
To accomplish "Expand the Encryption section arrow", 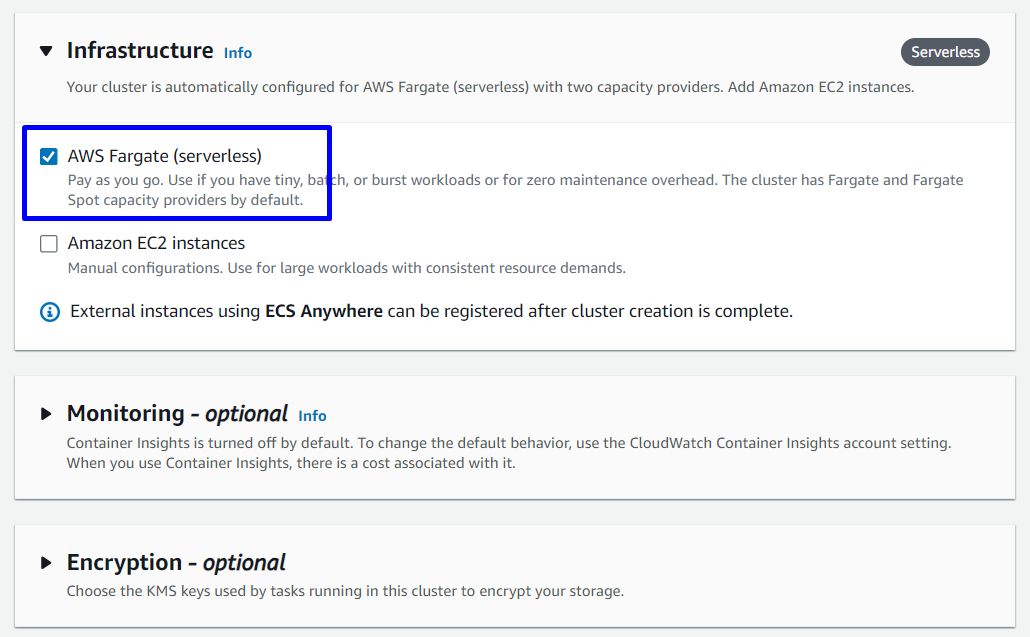I will [46, 563].
